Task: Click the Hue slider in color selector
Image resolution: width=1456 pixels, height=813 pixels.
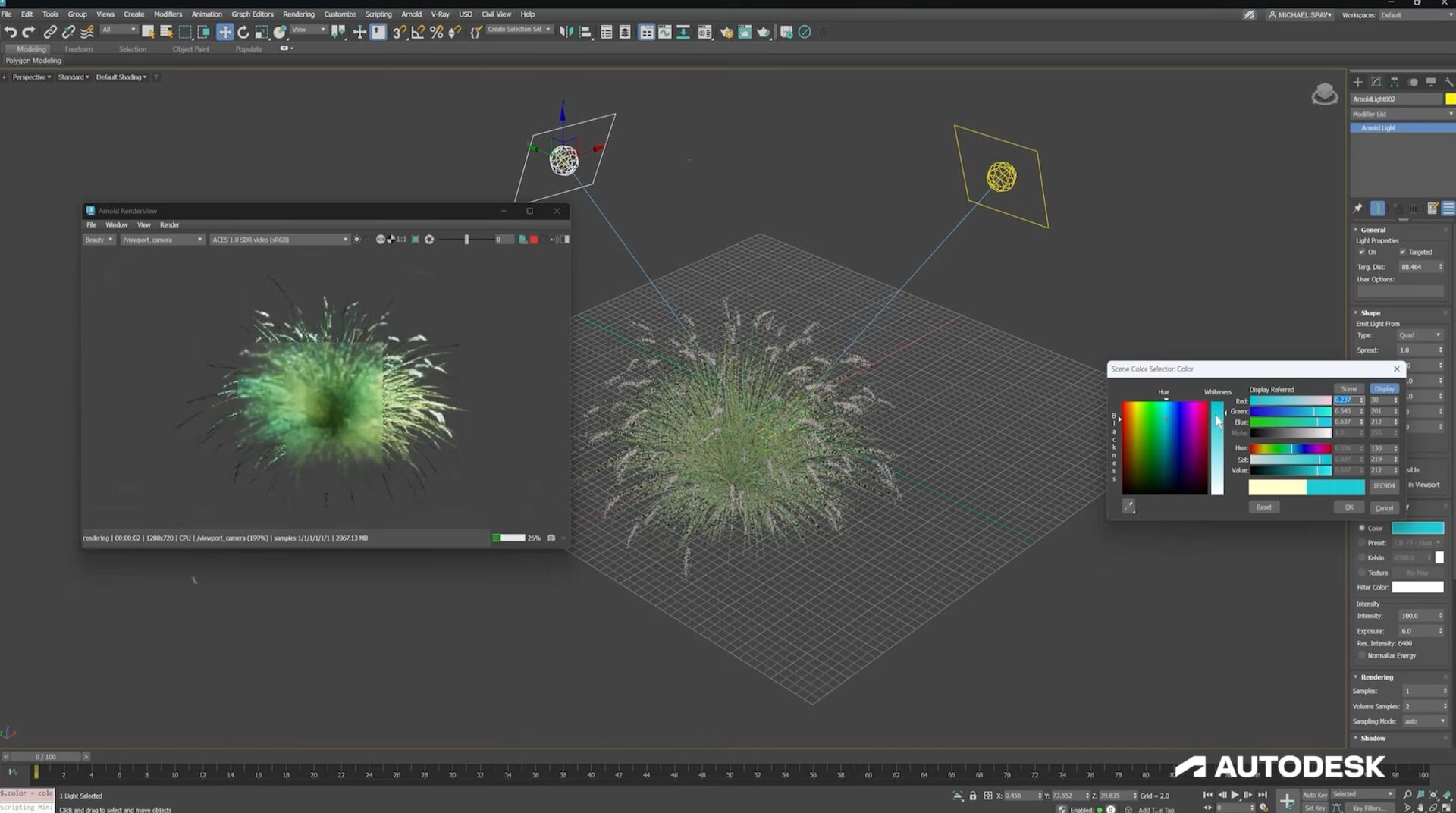Action: coord(1290,448)
